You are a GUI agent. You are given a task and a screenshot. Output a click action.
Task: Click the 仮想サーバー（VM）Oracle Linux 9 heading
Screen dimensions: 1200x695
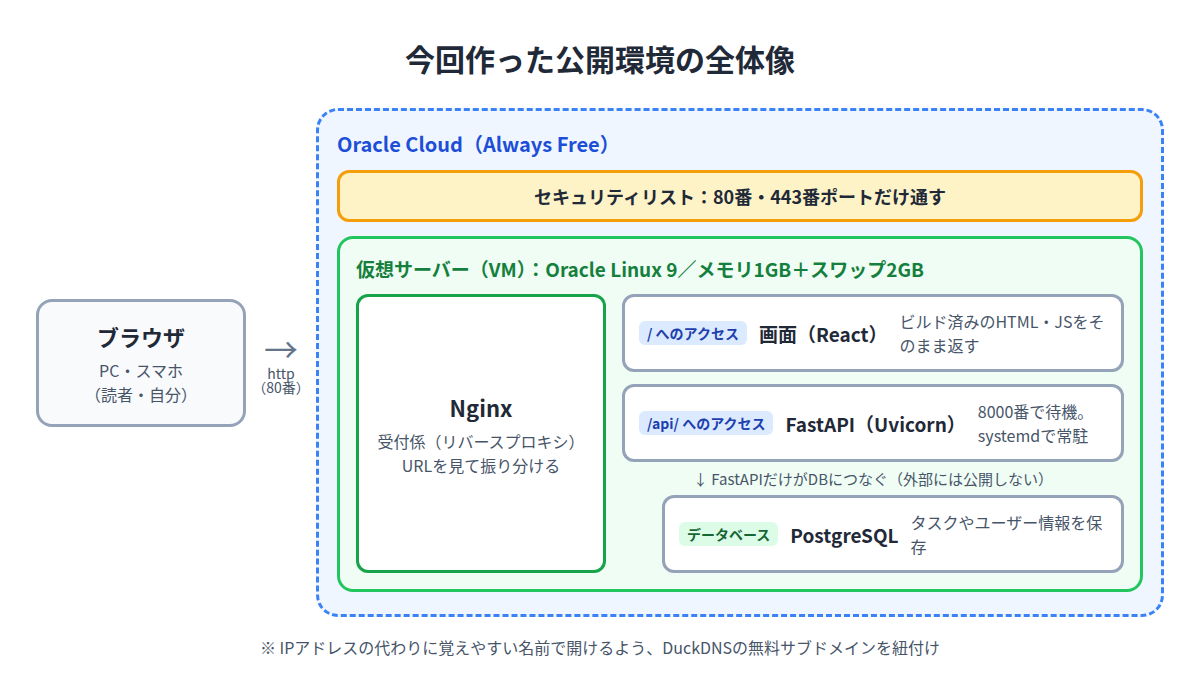click(x=640, y=270)
